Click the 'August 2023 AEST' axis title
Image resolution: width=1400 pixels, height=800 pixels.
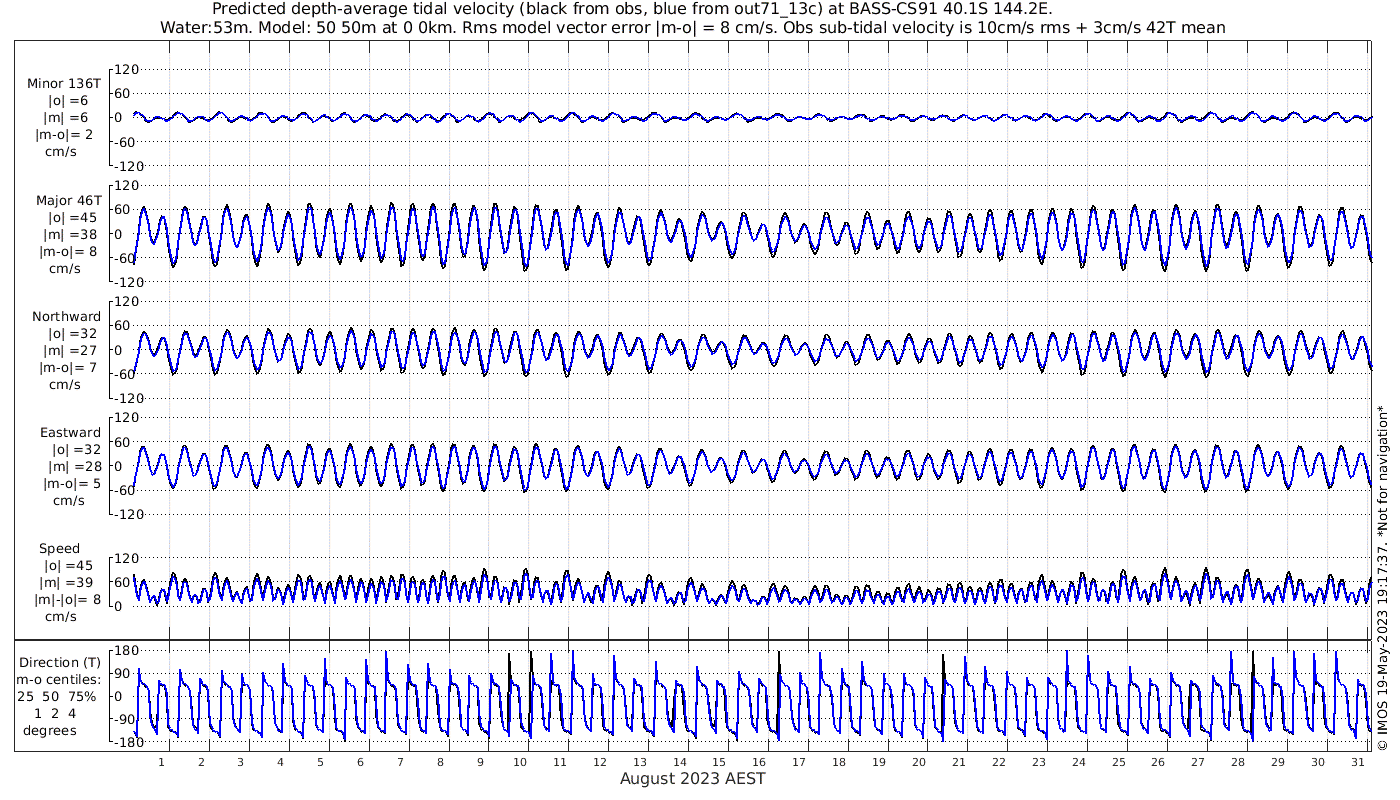pyautogui.click(x=693, y=779)
